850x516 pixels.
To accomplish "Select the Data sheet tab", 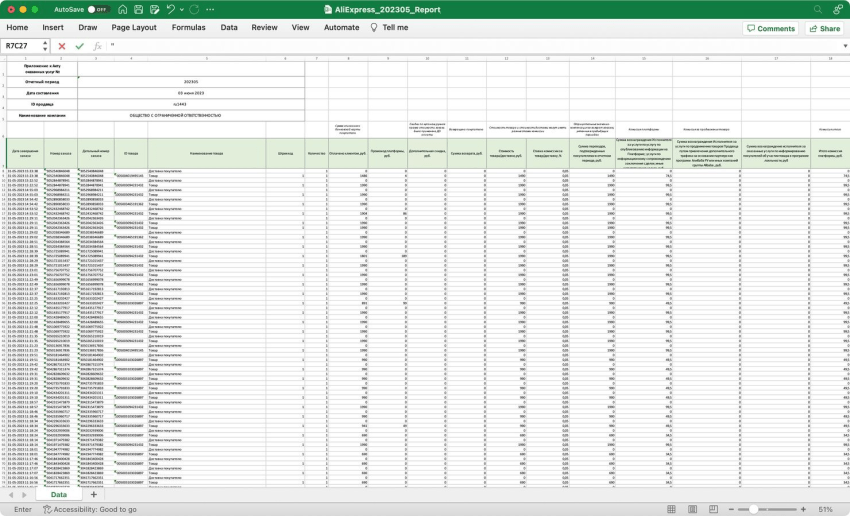I will point(59,494).
